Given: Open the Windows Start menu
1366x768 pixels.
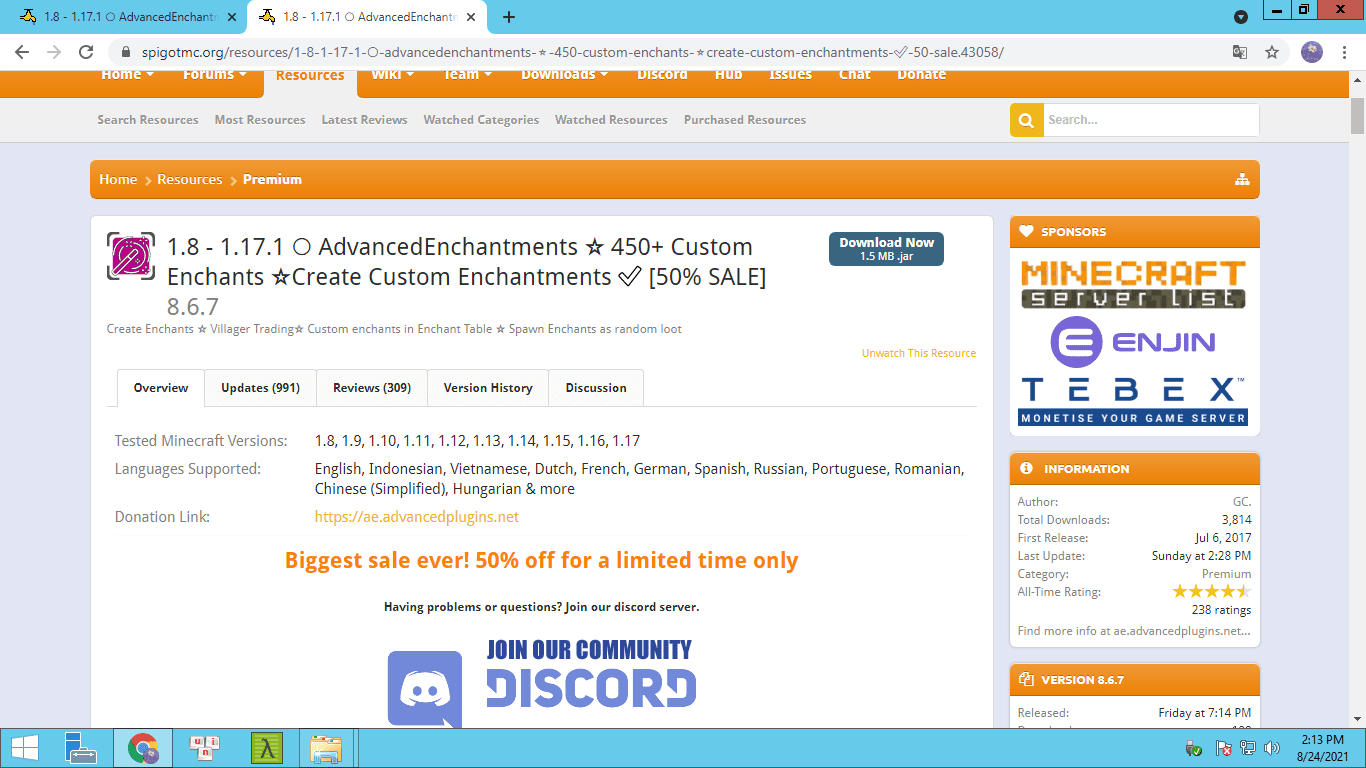Looking at the screenshot, I should pos(24,748).
